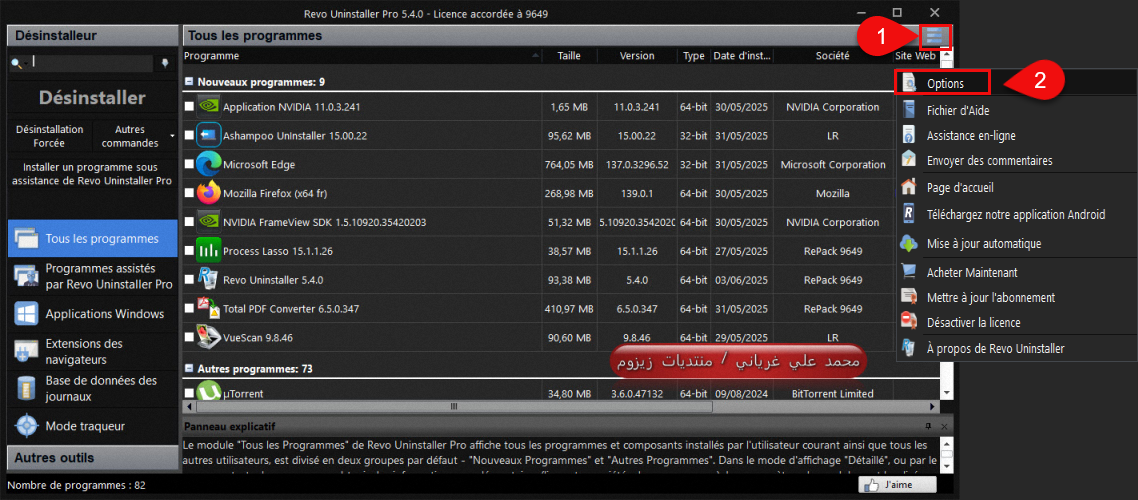Check the Total PDF Converter checkbox
1138x500 pixels.
click(x=189, y=308)
